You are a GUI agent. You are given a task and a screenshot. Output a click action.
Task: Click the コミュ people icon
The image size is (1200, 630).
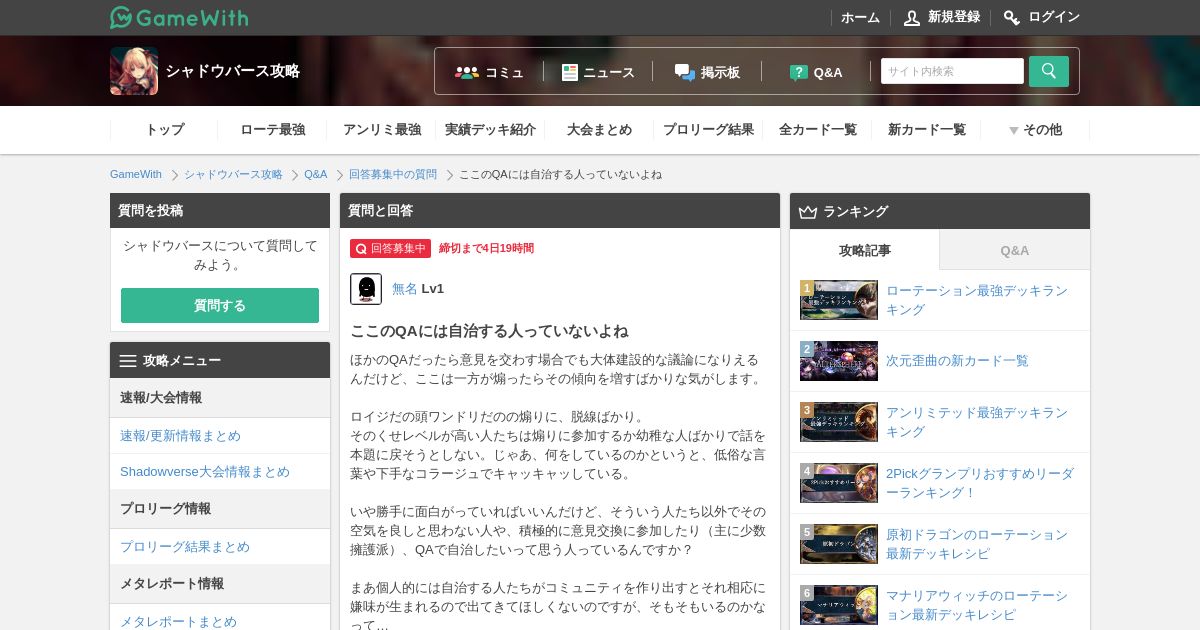(x=467, y=72)
